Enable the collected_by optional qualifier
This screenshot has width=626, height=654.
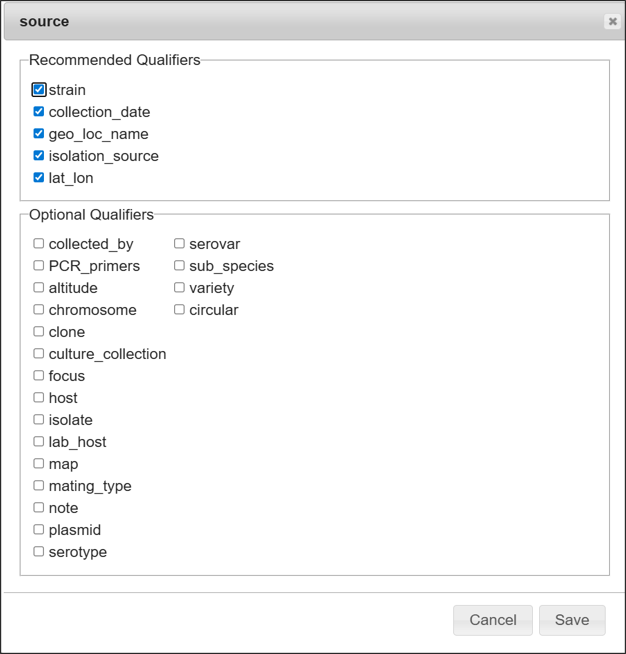(x=39, y=243)
